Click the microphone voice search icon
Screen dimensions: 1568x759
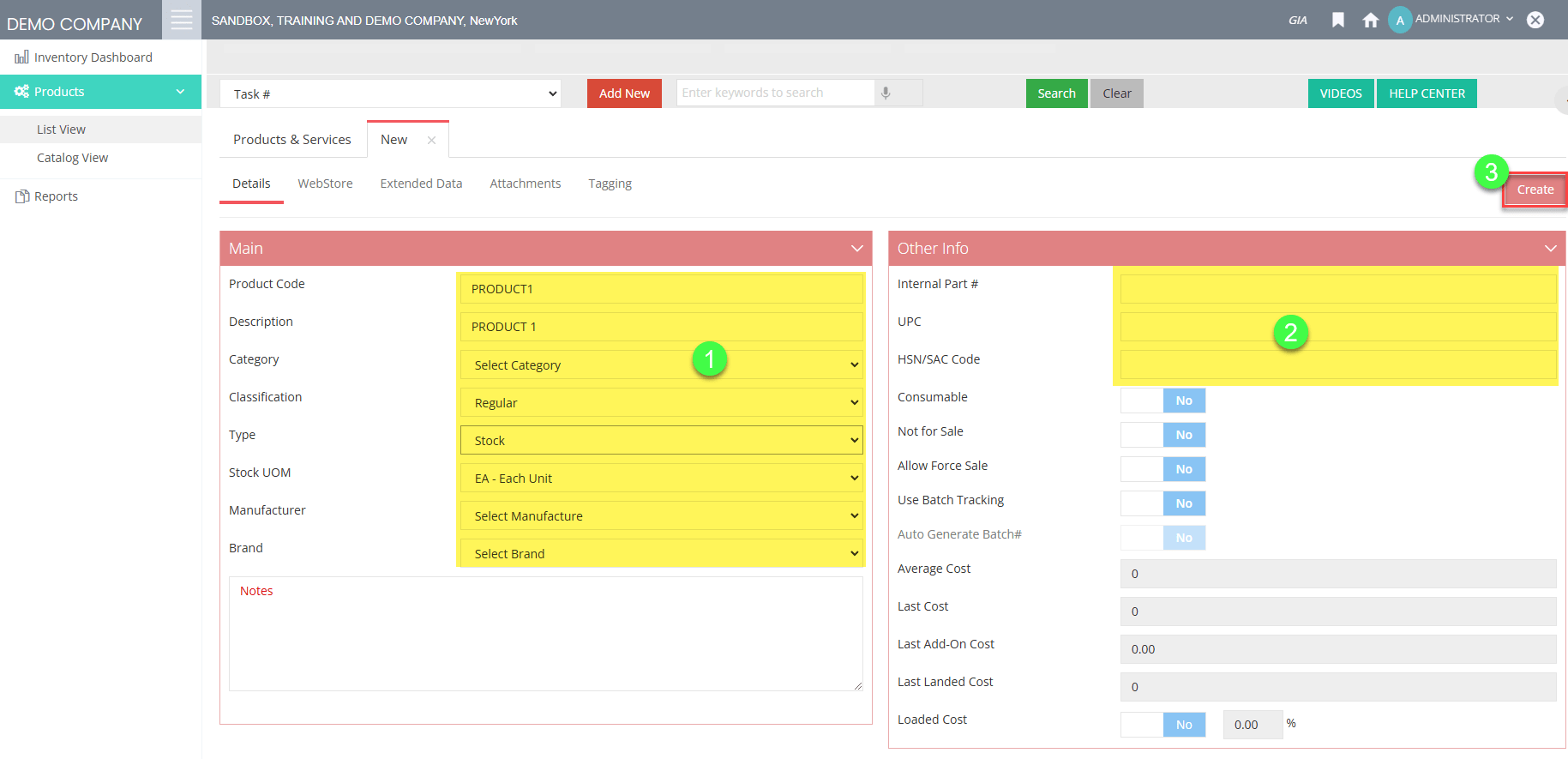(x=886, y=93)
